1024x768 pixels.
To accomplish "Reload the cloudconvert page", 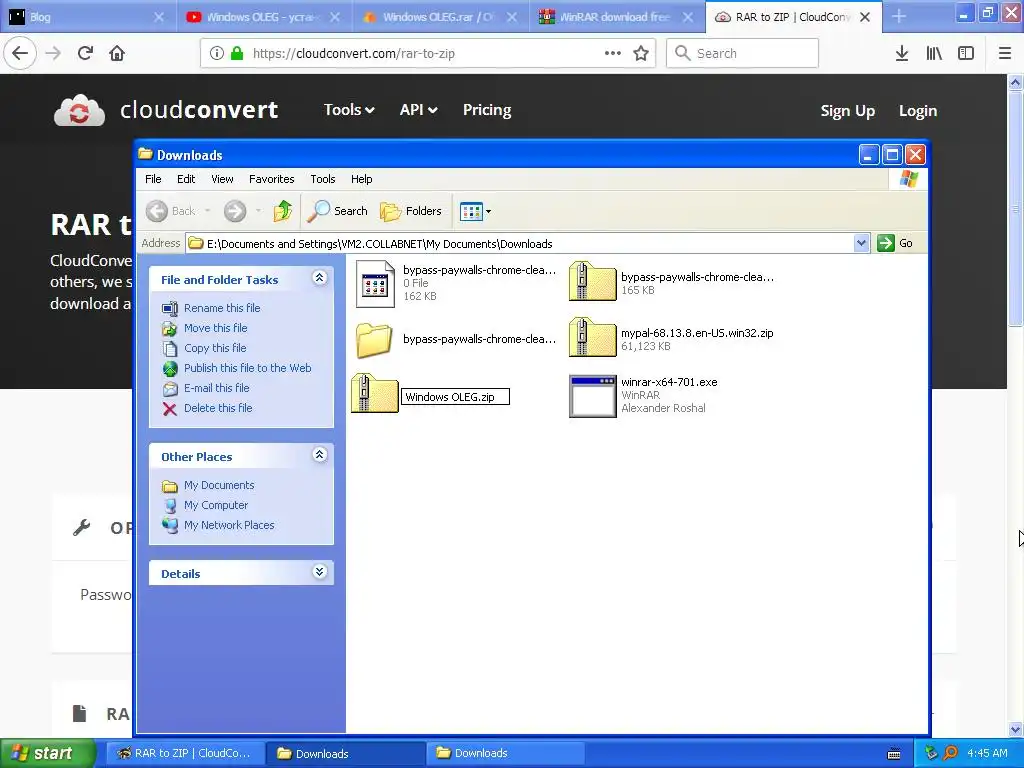I will 85,54.
